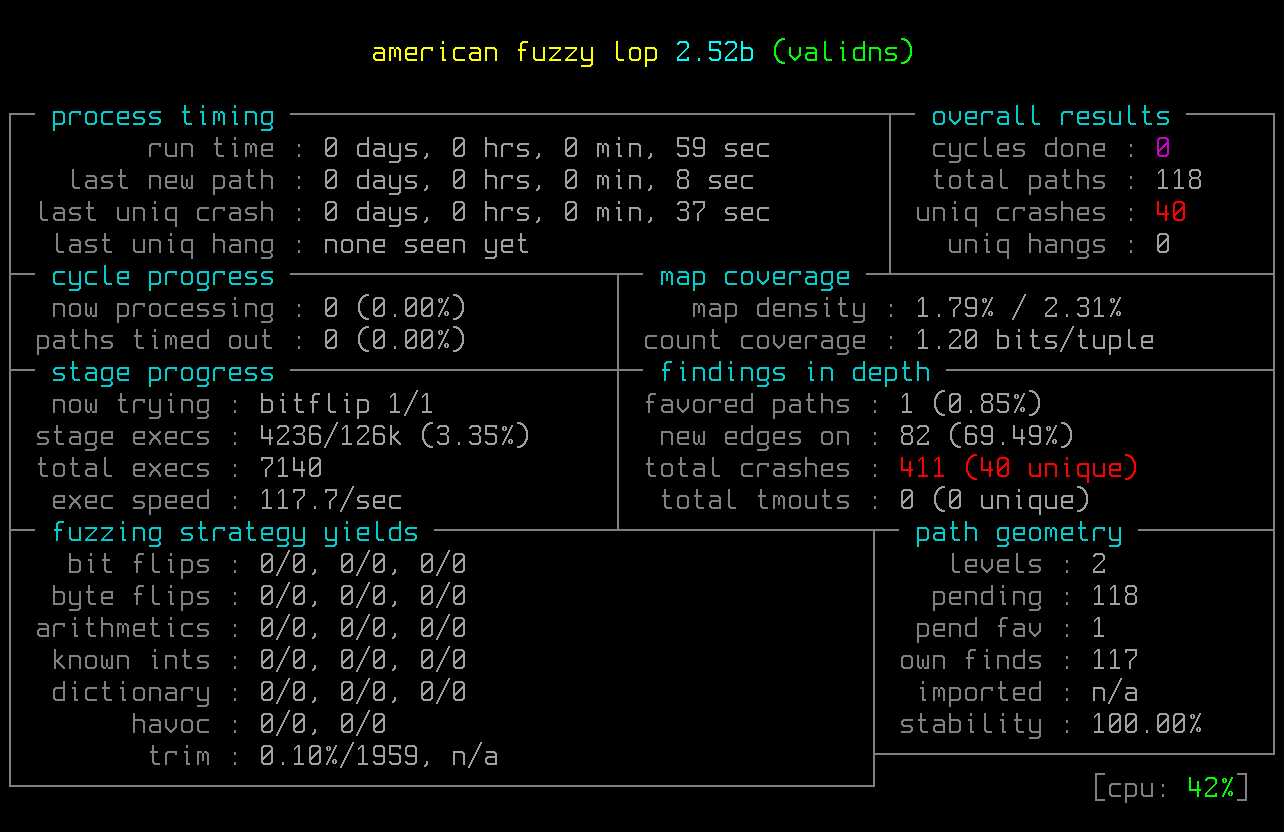This screenshot has height=832, width=1284.
Task: Click the 'findings in depth' section header
Action: coord(795,373)
